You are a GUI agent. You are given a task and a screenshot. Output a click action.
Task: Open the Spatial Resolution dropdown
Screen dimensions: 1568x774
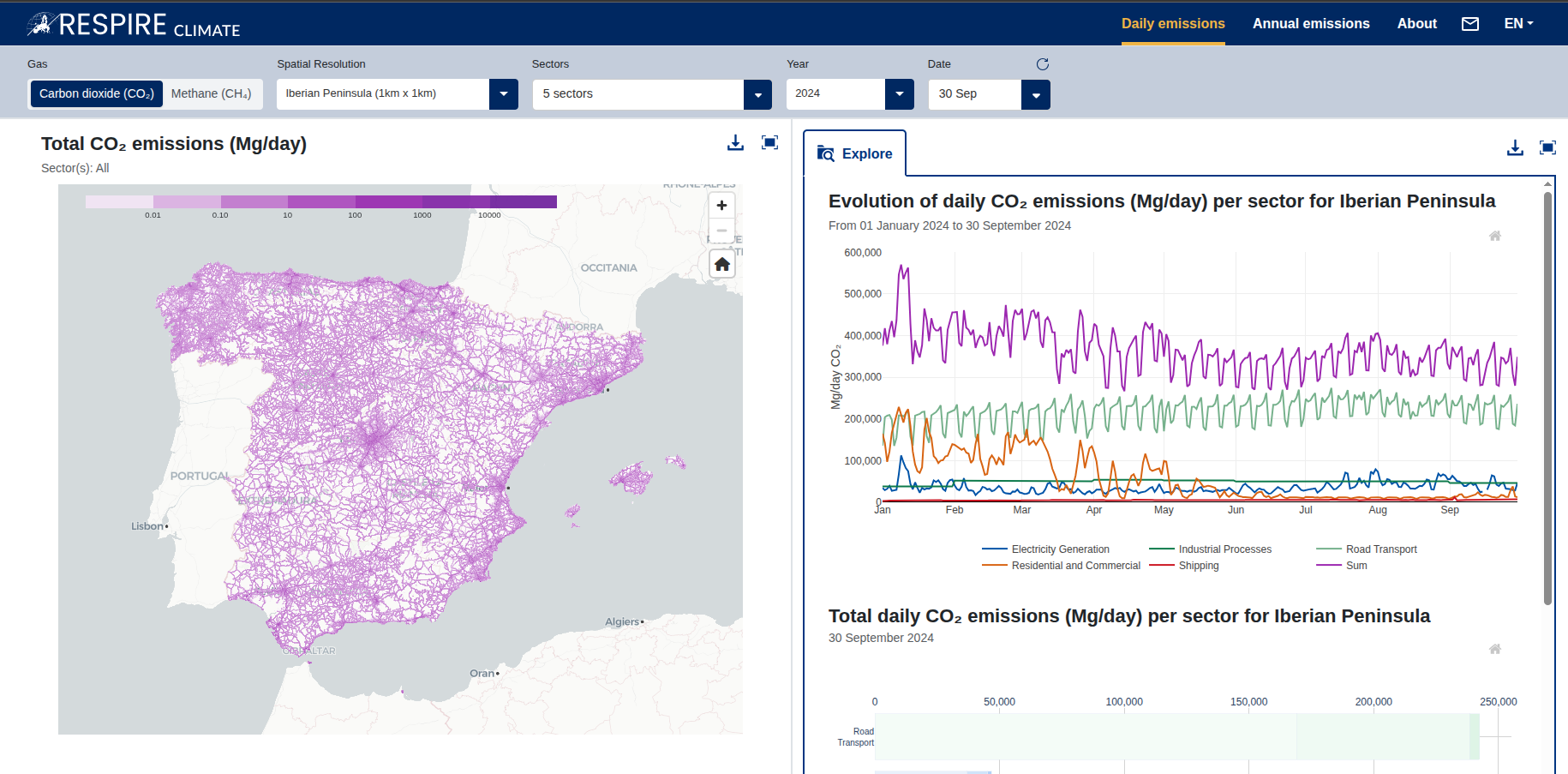(504, 94)
